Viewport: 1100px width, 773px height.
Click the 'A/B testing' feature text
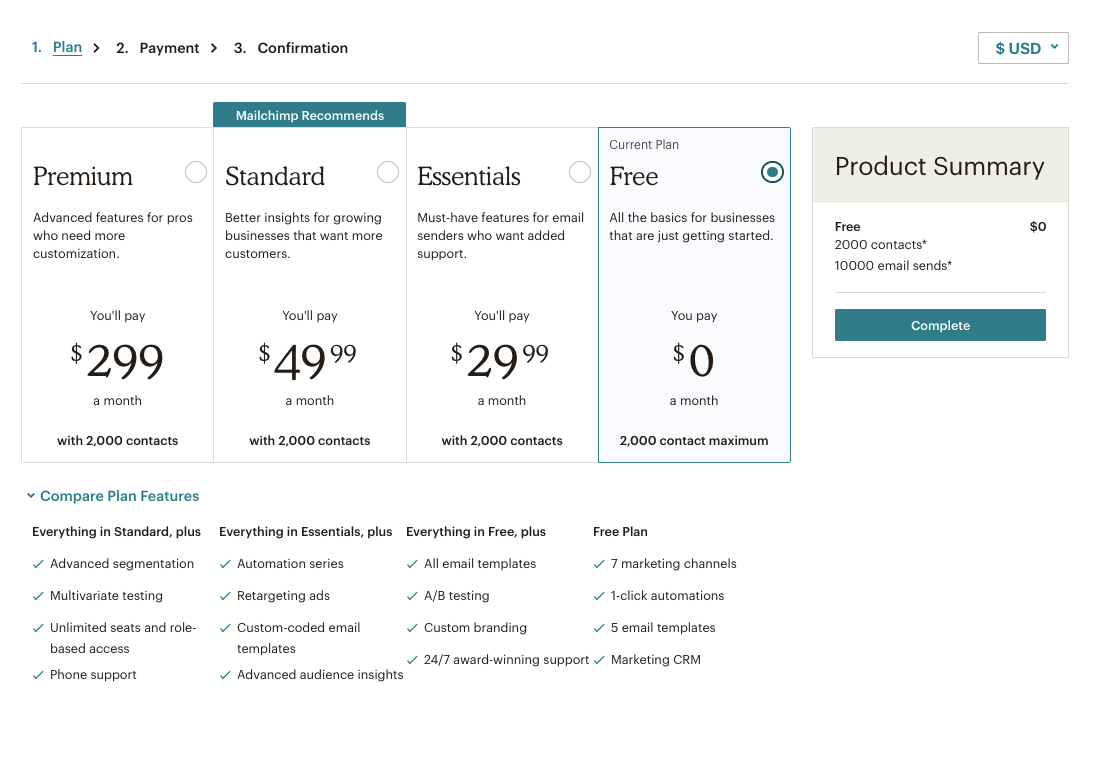(x=457, y=596)
